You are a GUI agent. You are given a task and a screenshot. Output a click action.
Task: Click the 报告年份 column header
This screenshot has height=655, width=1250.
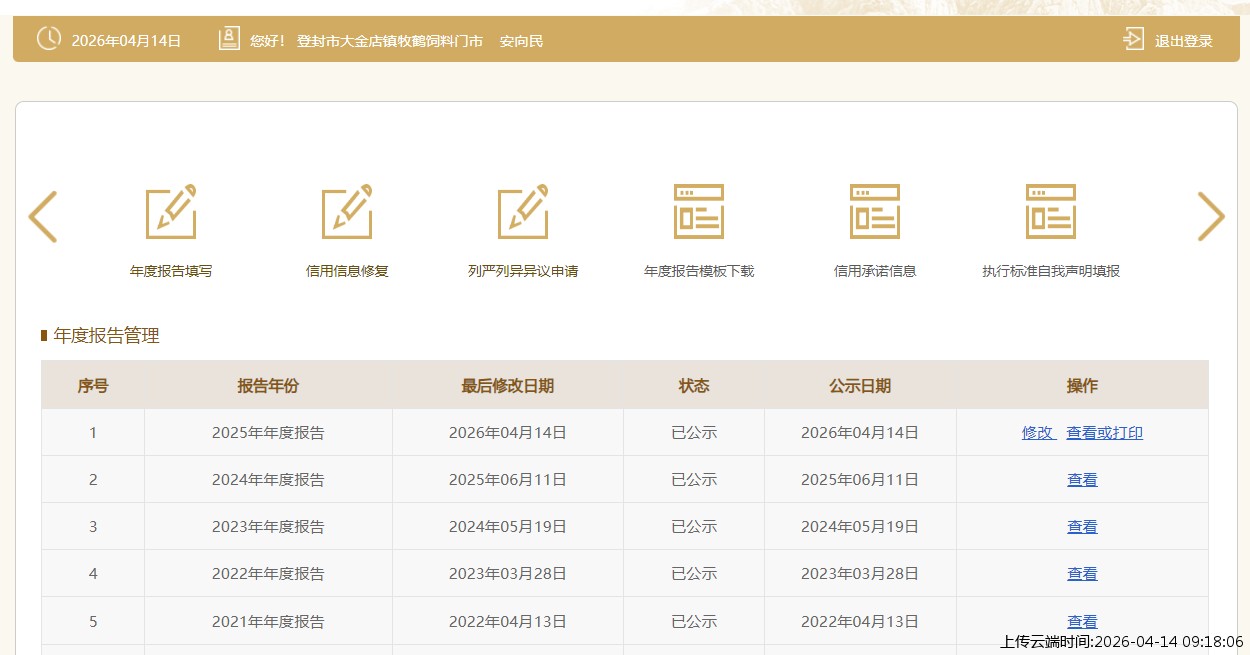pyautogui.click(x=268, y=386)
